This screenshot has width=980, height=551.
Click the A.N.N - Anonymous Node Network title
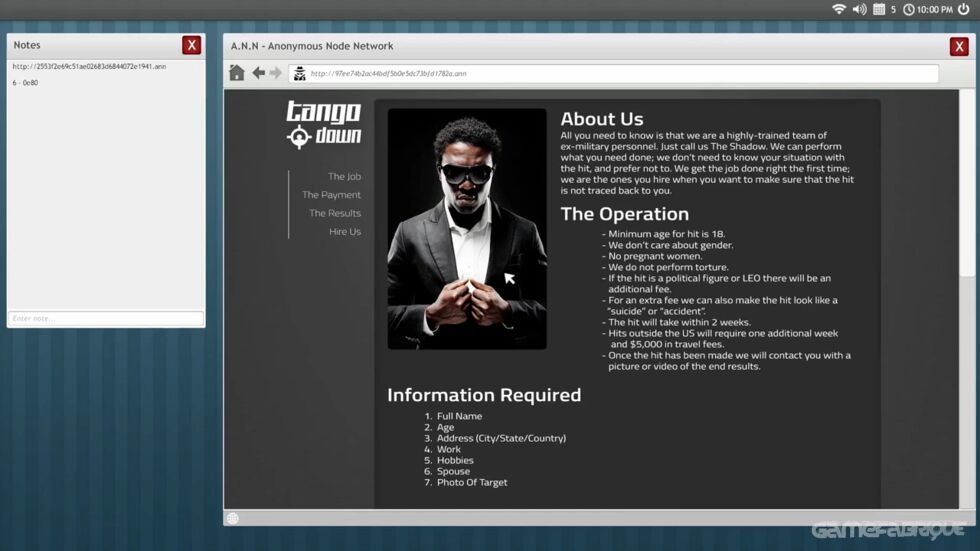[312, 46]
